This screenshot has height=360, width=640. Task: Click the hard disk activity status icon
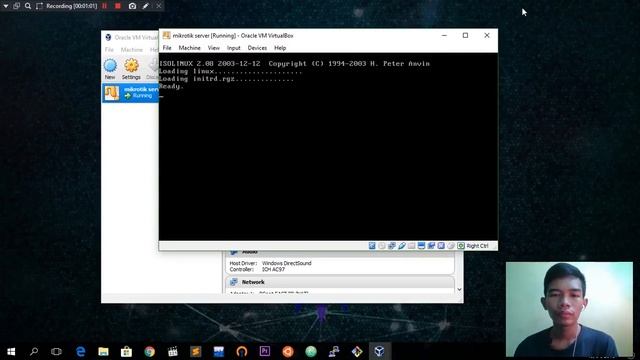372,245
